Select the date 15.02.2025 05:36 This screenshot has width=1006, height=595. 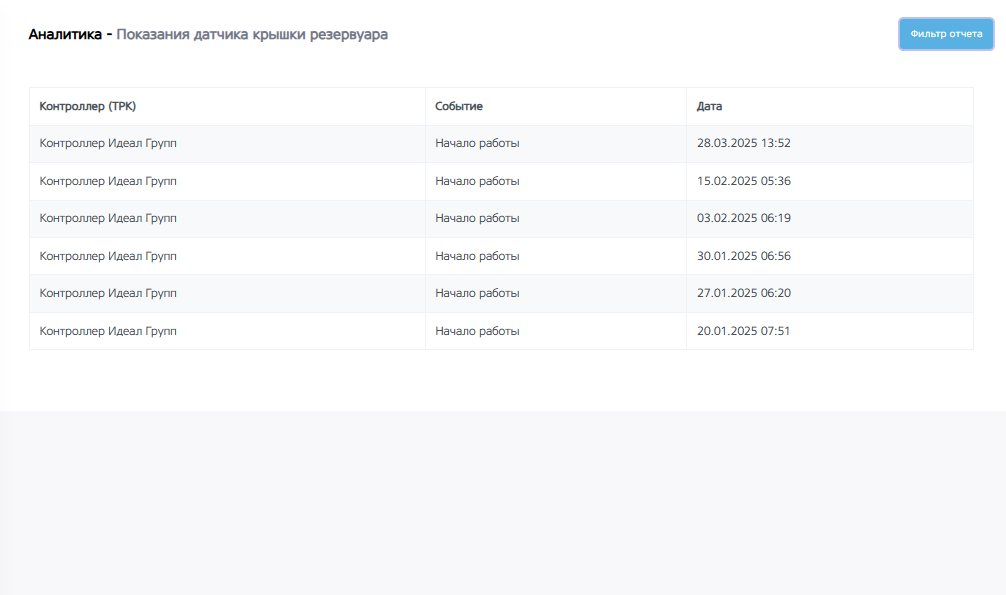tap(744, 181)
